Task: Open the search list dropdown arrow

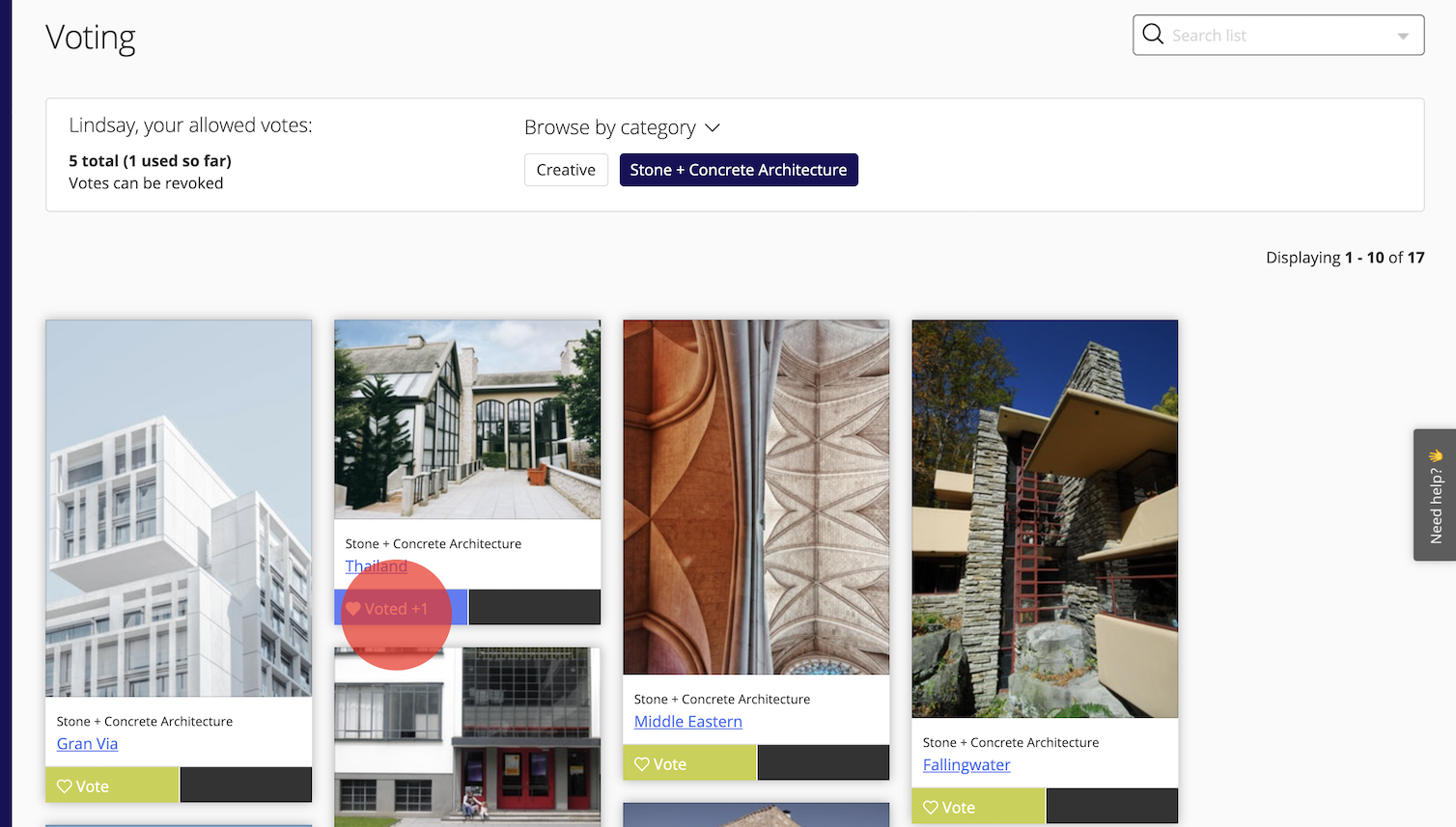Action: [1402, 36]
